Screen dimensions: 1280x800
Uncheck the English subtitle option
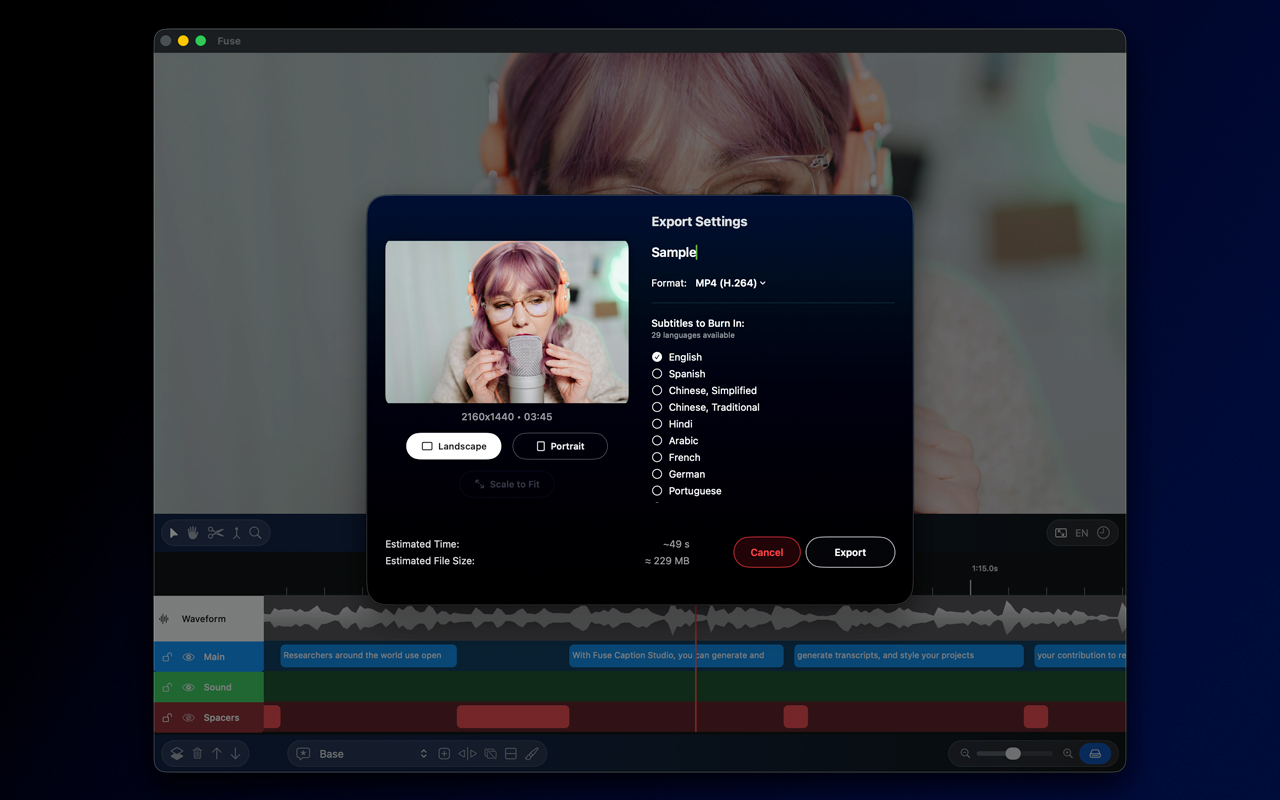657,357
